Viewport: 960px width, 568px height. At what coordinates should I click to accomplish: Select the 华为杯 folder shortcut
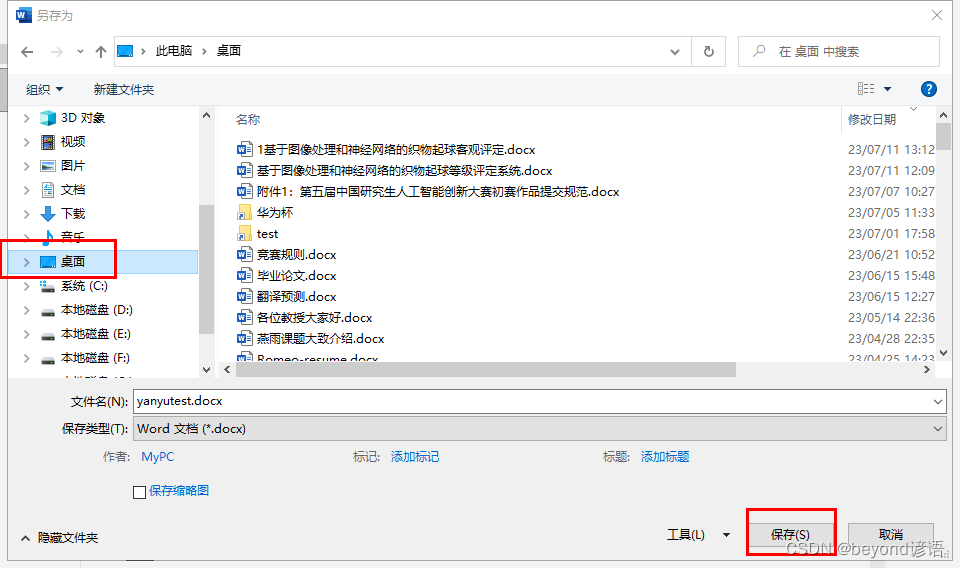pos(275,212)
